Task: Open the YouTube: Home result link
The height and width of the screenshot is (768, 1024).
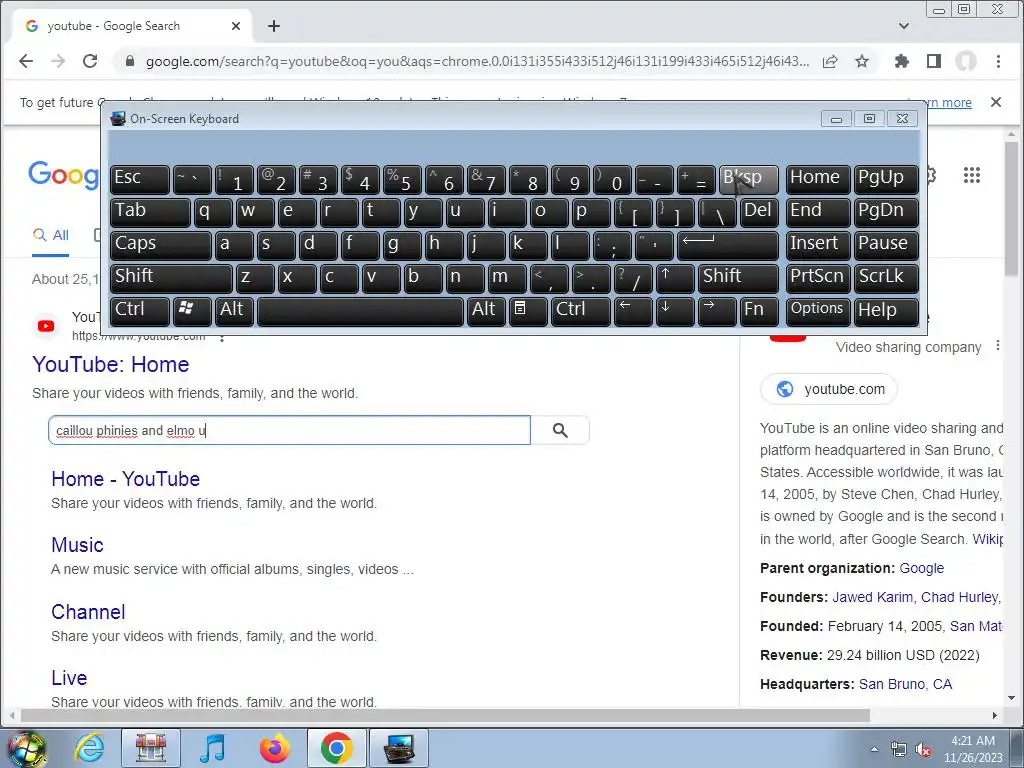Action: (x=110, y=364)
